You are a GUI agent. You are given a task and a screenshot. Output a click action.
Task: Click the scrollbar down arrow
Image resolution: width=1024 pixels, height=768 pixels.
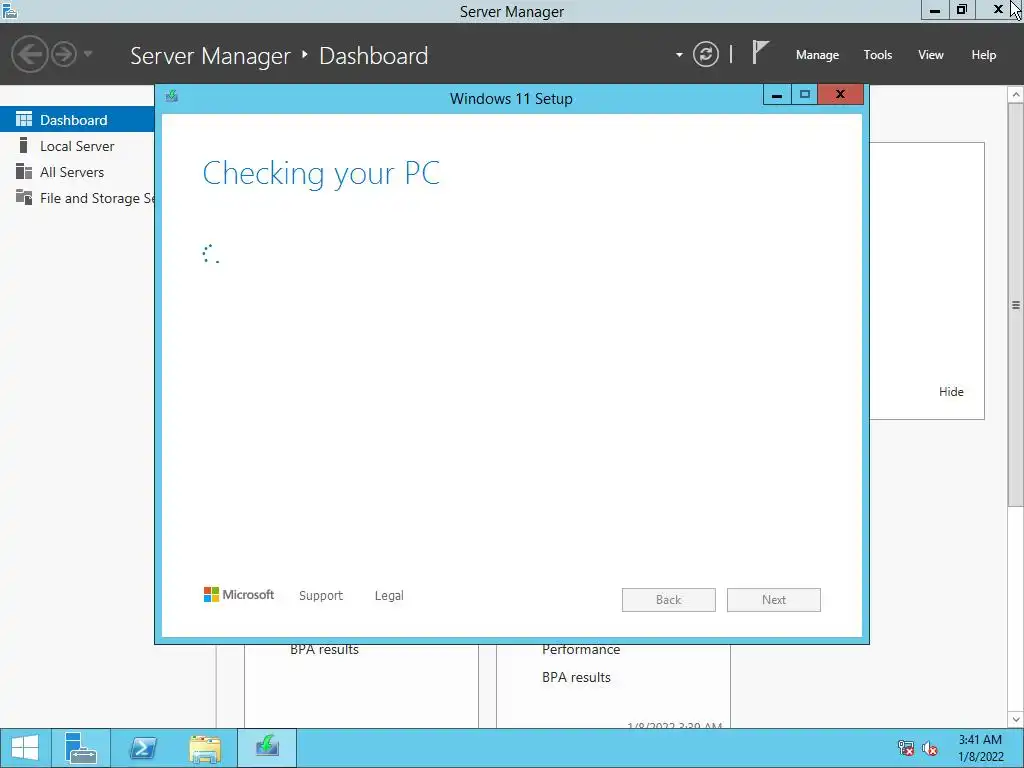[x=1016, y=719]
